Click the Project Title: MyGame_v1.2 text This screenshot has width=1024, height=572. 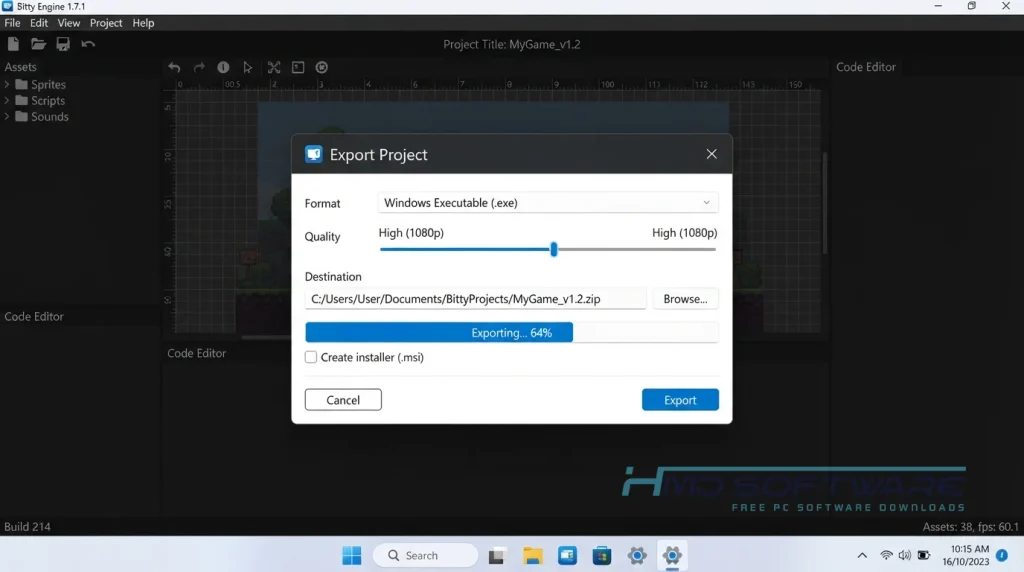coord(511,44)
